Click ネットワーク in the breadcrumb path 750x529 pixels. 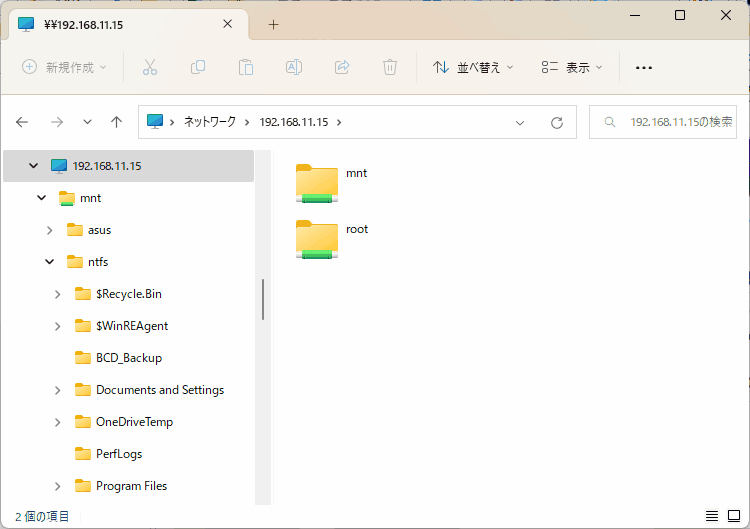point(210,122)
